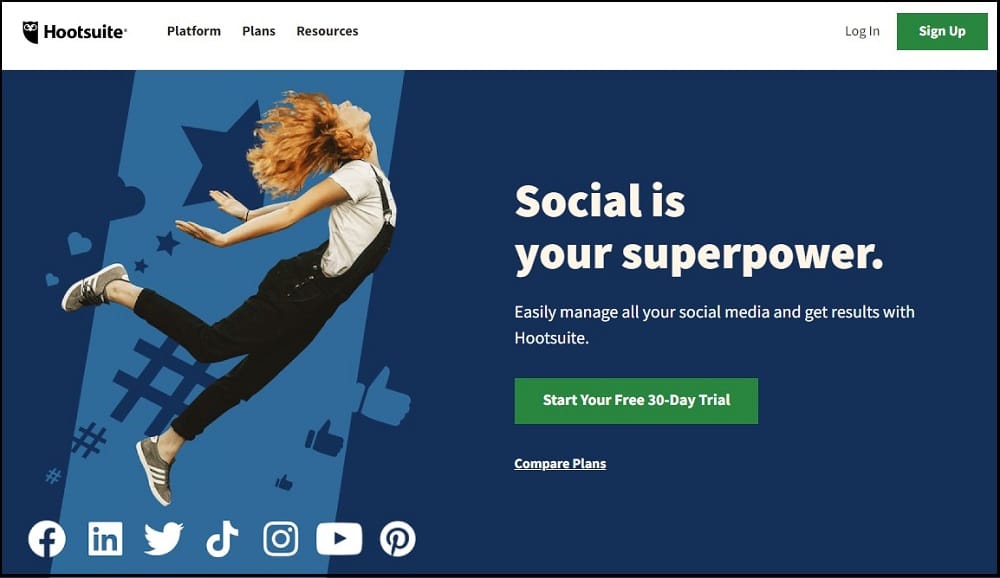The image size is (1000, 578).
Task: Click the large thumbs-up graphic
Action: coord(383,398)
